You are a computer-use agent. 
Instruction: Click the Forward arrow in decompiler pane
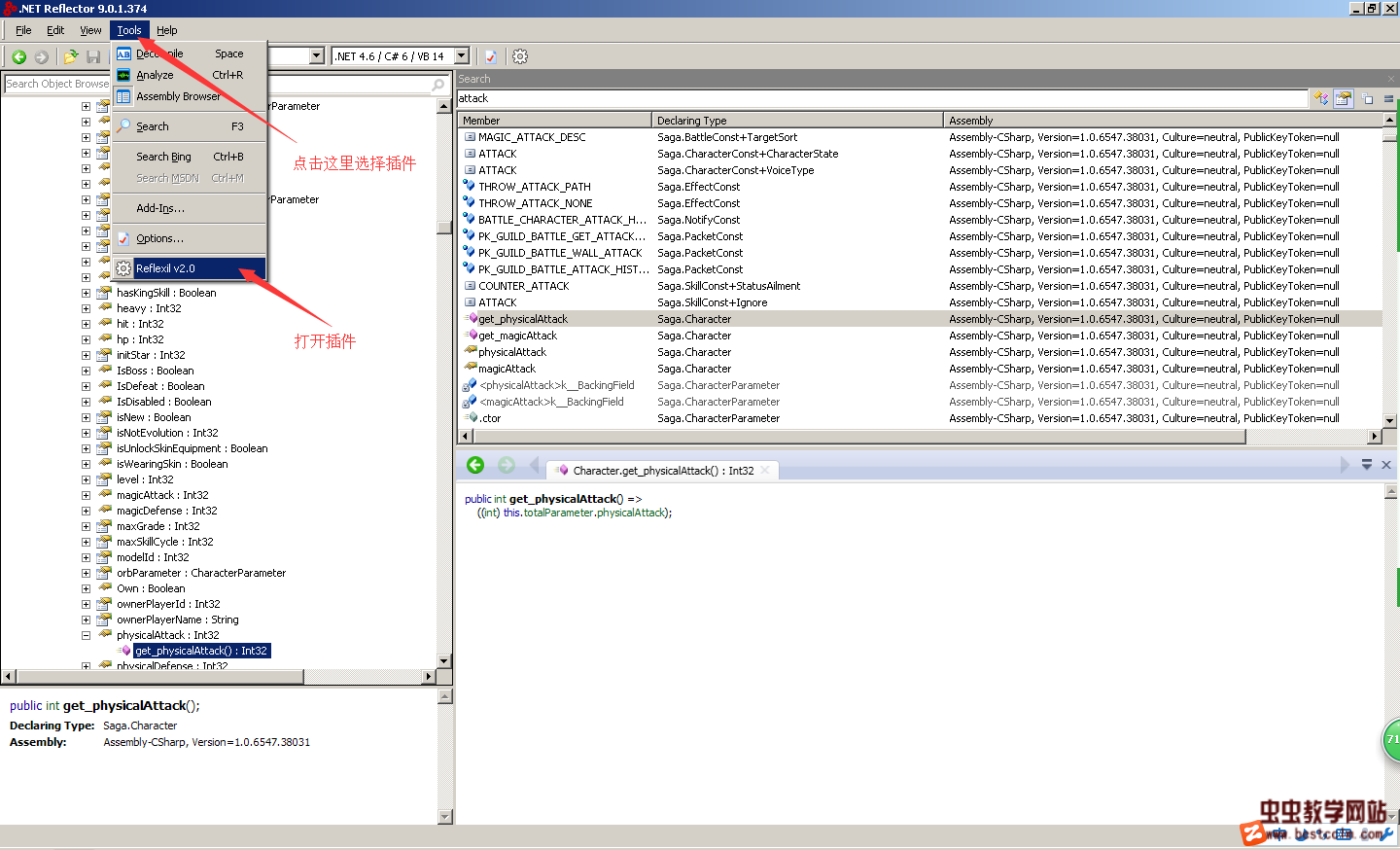tap(506, 465)
